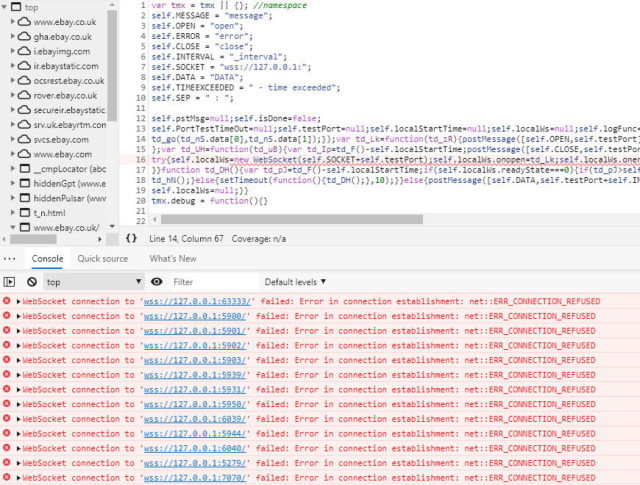Open the JavaScript context dropdown showing top

(x=93, y=282)
